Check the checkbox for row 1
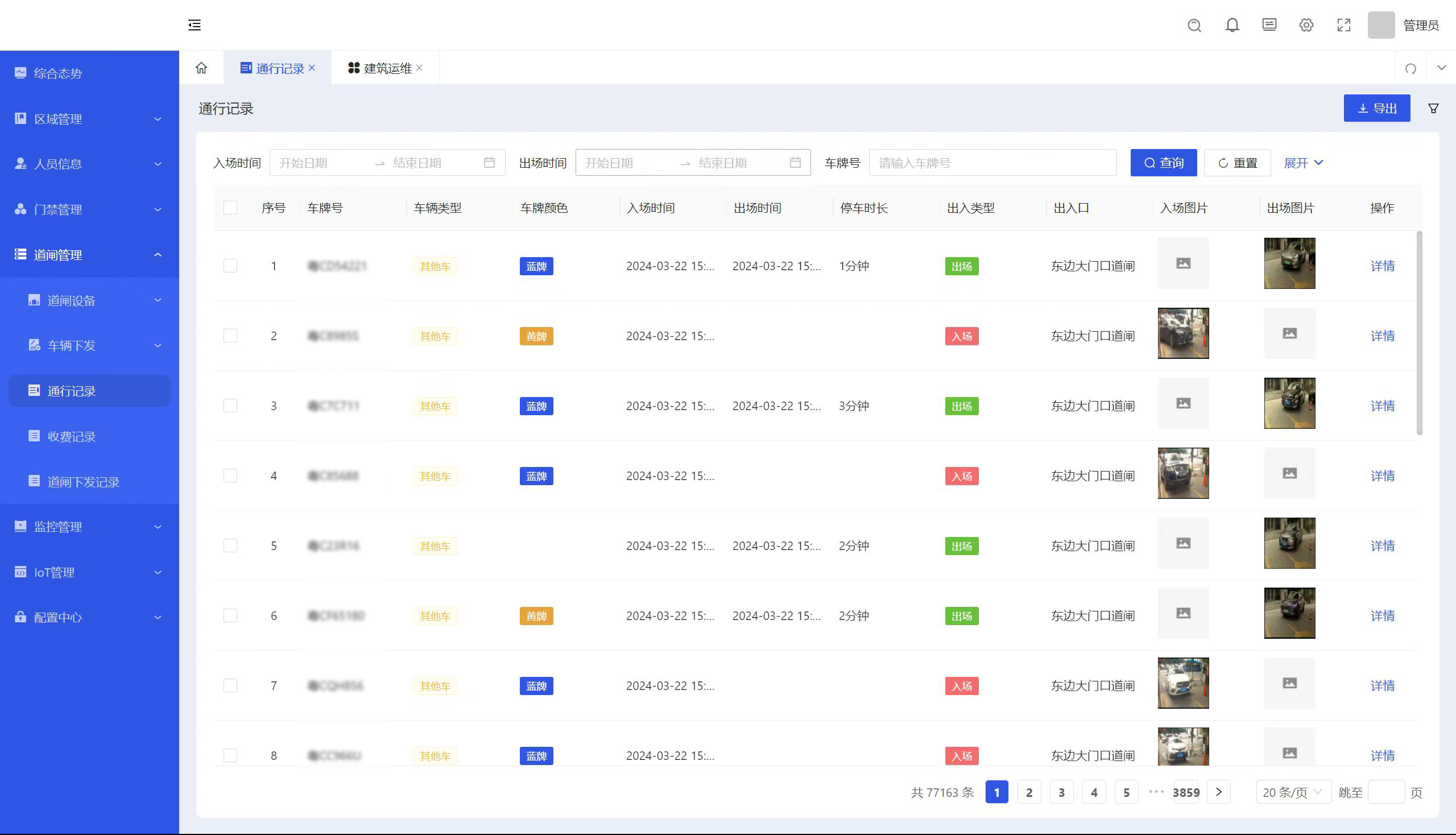1456x835 pixels. (230, 266)
